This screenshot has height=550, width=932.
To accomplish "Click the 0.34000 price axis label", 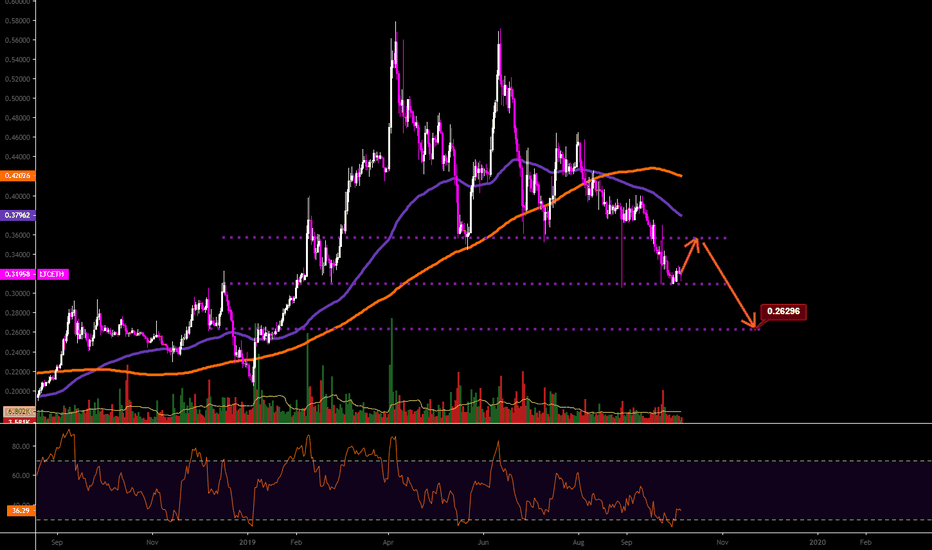I will click(17, 255).
